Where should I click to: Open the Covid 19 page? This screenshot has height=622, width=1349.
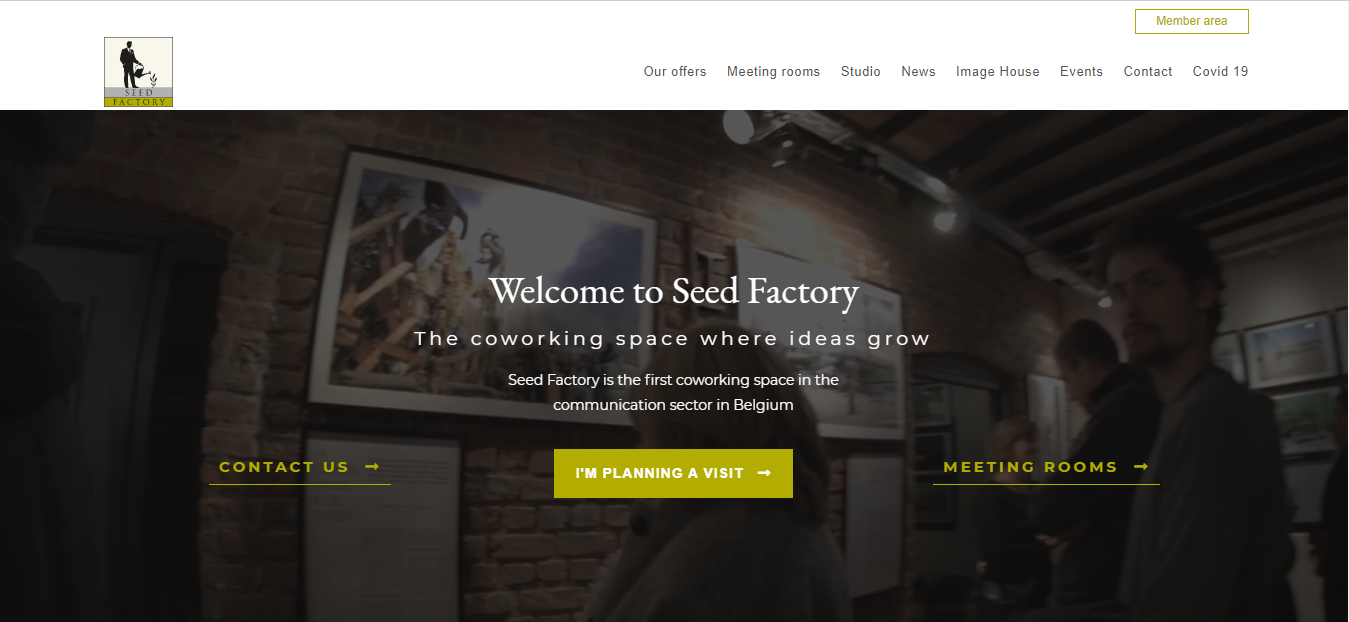1220,72
